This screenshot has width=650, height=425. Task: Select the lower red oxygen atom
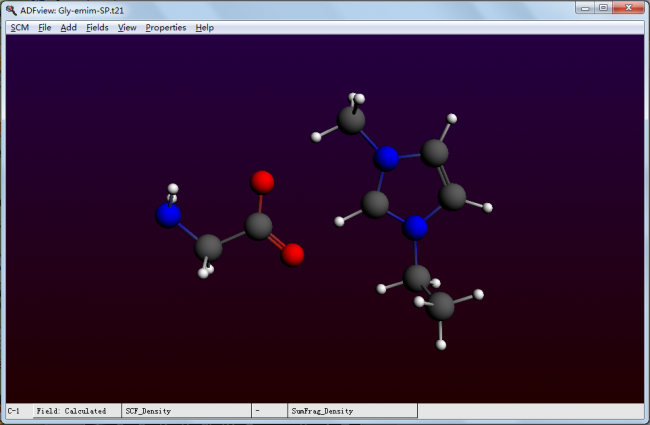(x=292, y=255)
